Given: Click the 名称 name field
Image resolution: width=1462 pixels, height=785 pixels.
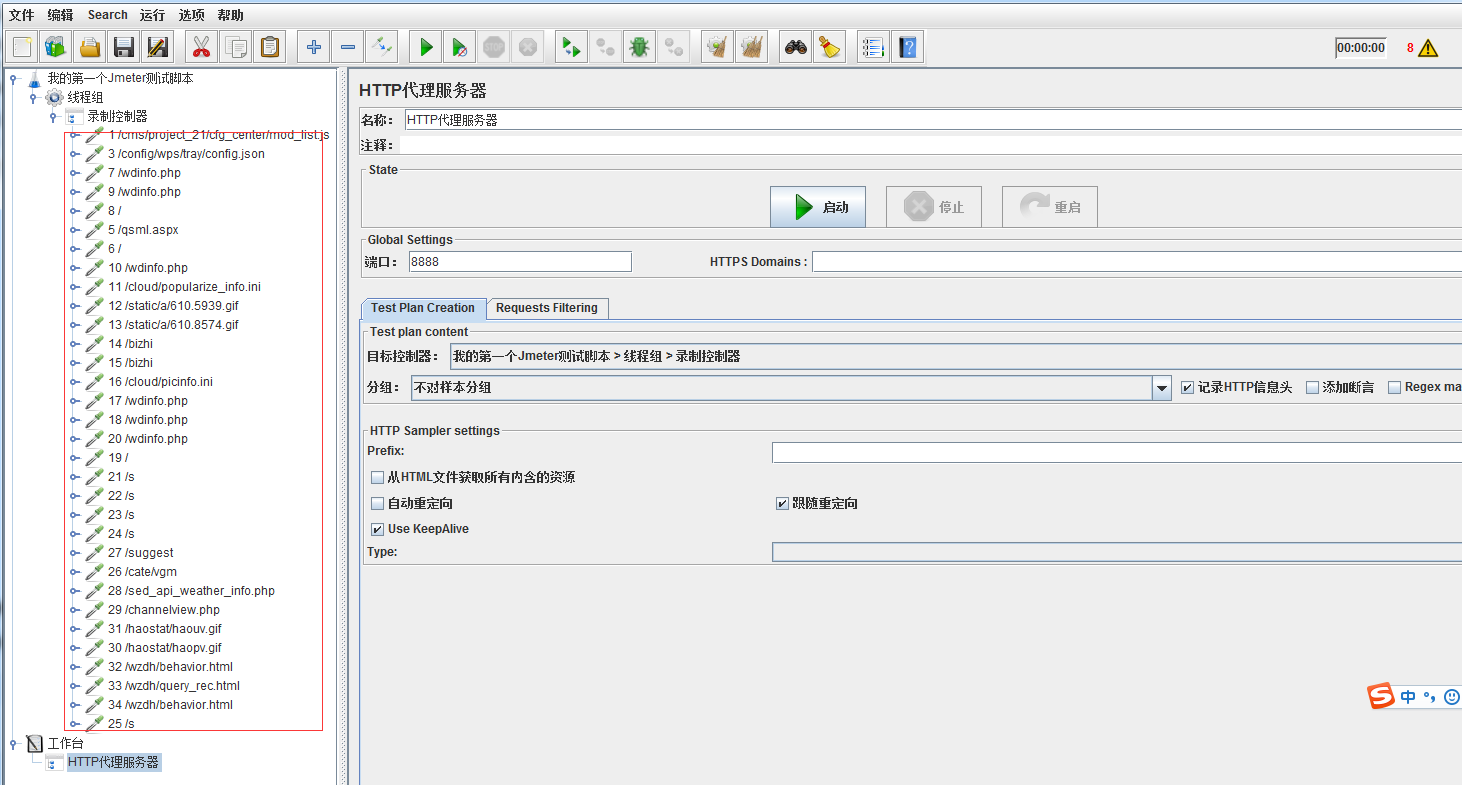Looking at the screenshot, I should coord(933,120).
